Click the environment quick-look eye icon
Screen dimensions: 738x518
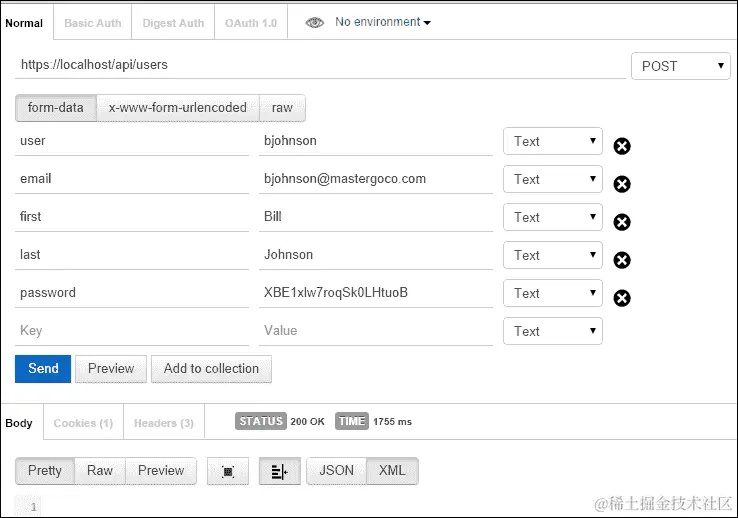[314, 23]
